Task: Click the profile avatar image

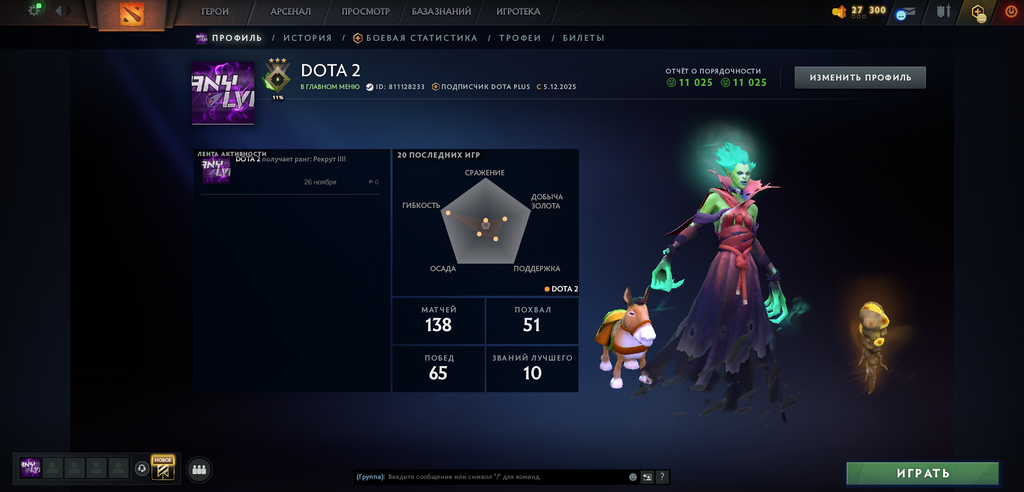Action: (223, 93)
